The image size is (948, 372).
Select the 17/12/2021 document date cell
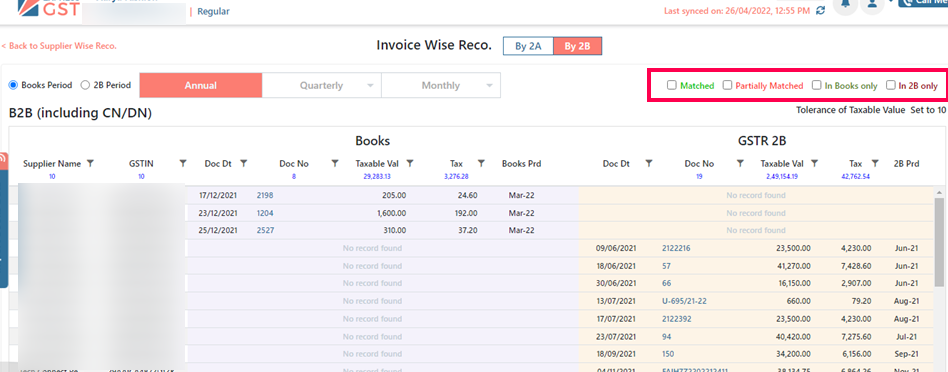pyautogui.click(x=218, y=195)
